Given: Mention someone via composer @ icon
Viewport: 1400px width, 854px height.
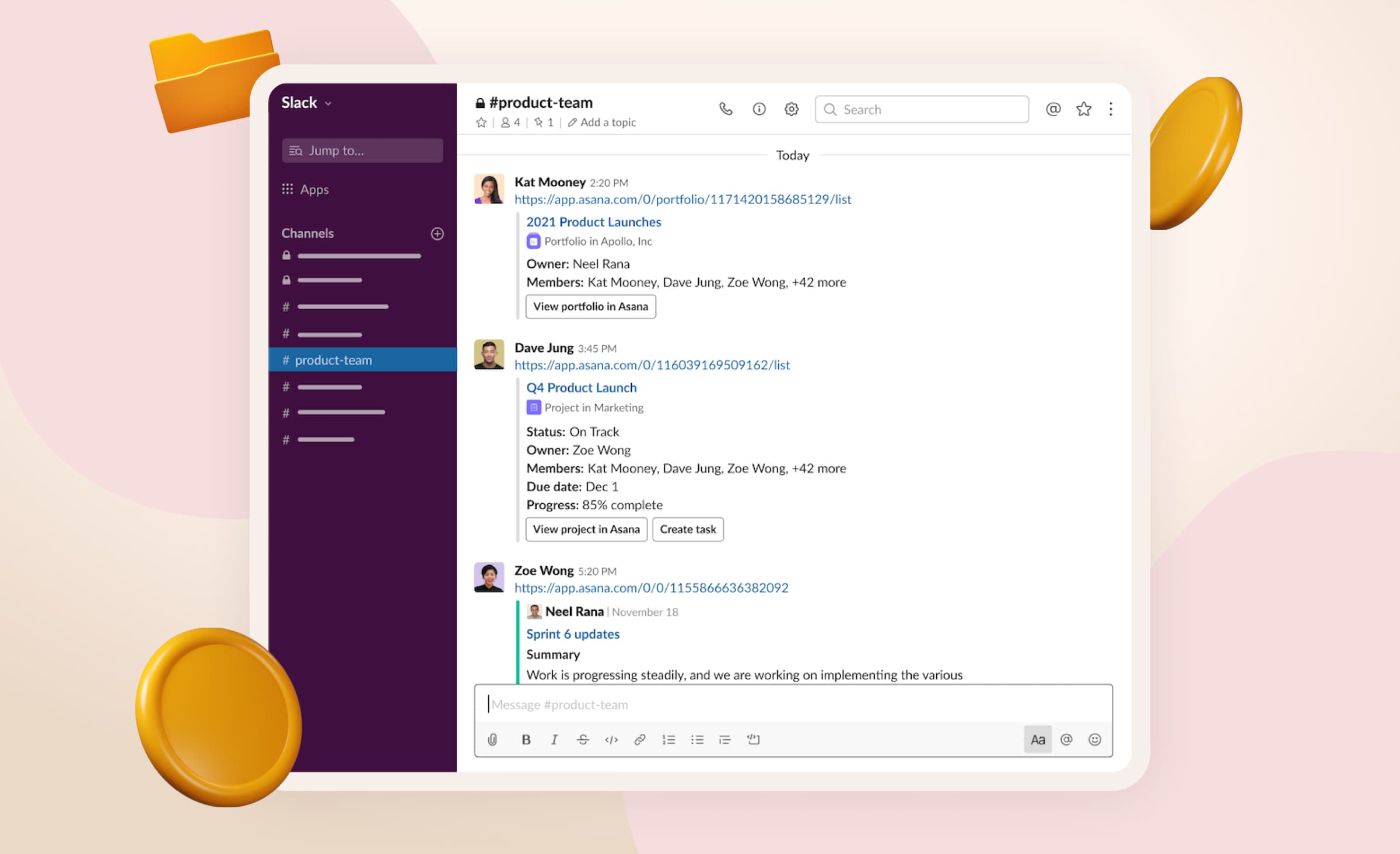Looking at the screenshot, I should click(x=1066, y=740).
